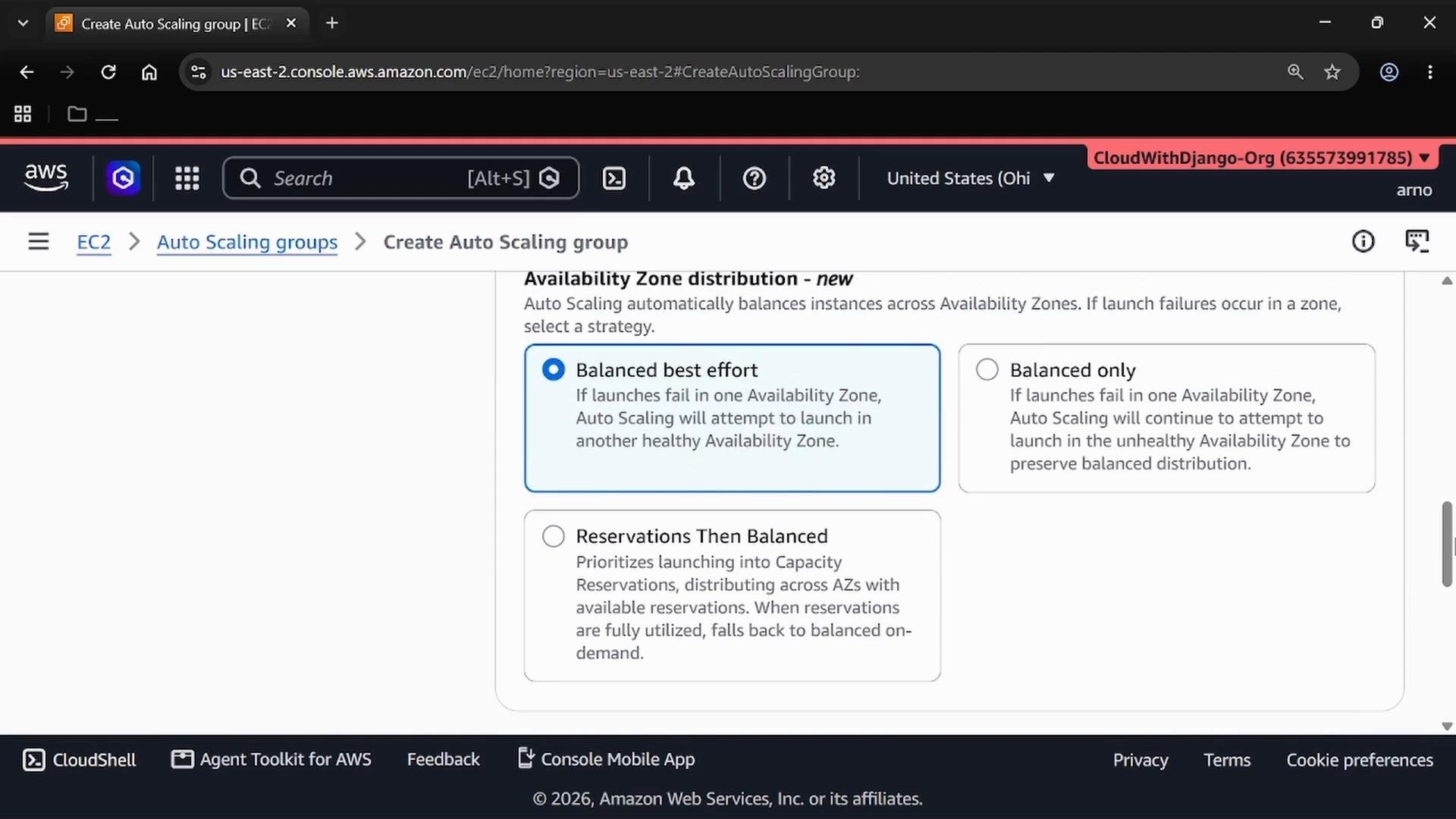
Task: Open CloudShell from the footer
Action: pyautogui.click(x=80, y=760)
